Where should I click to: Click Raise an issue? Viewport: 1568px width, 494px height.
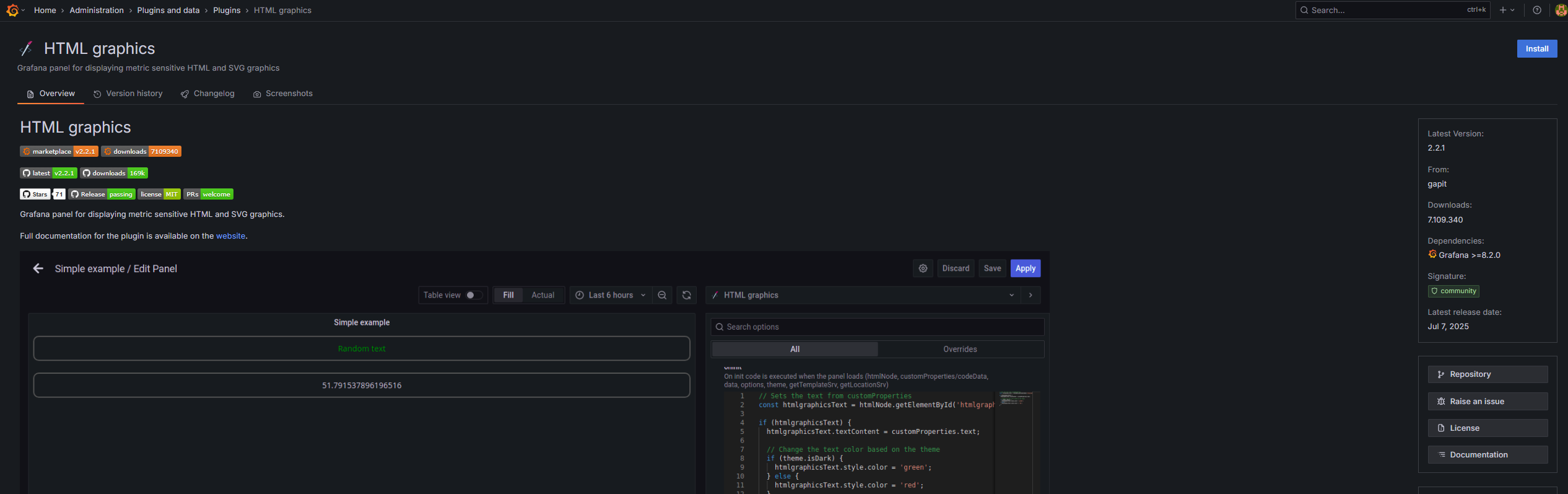point(1487,401)
